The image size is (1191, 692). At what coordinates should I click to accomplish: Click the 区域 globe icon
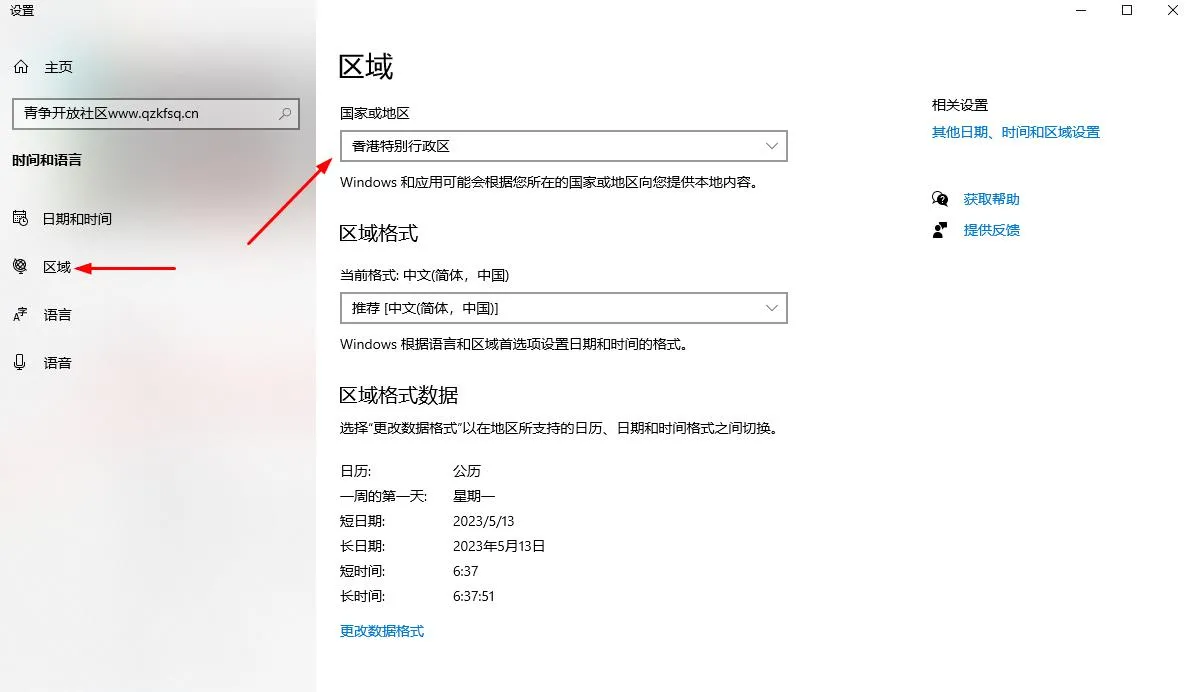point(21,266)
